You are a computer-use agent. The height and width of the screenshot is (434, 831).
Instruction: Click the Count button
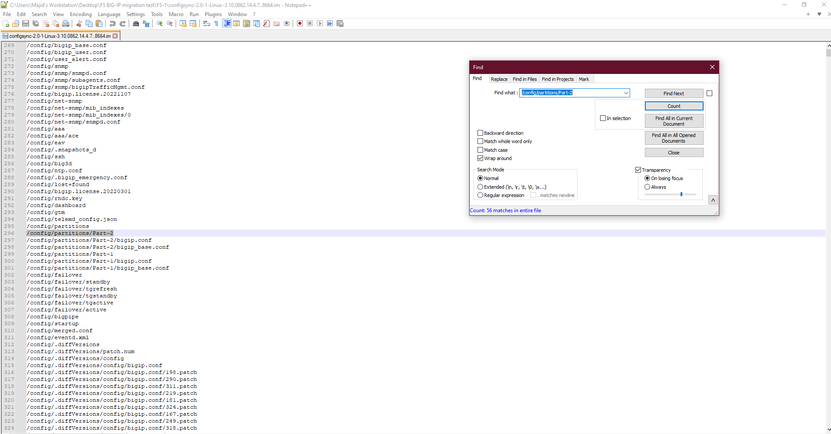(x=674, y=106)
